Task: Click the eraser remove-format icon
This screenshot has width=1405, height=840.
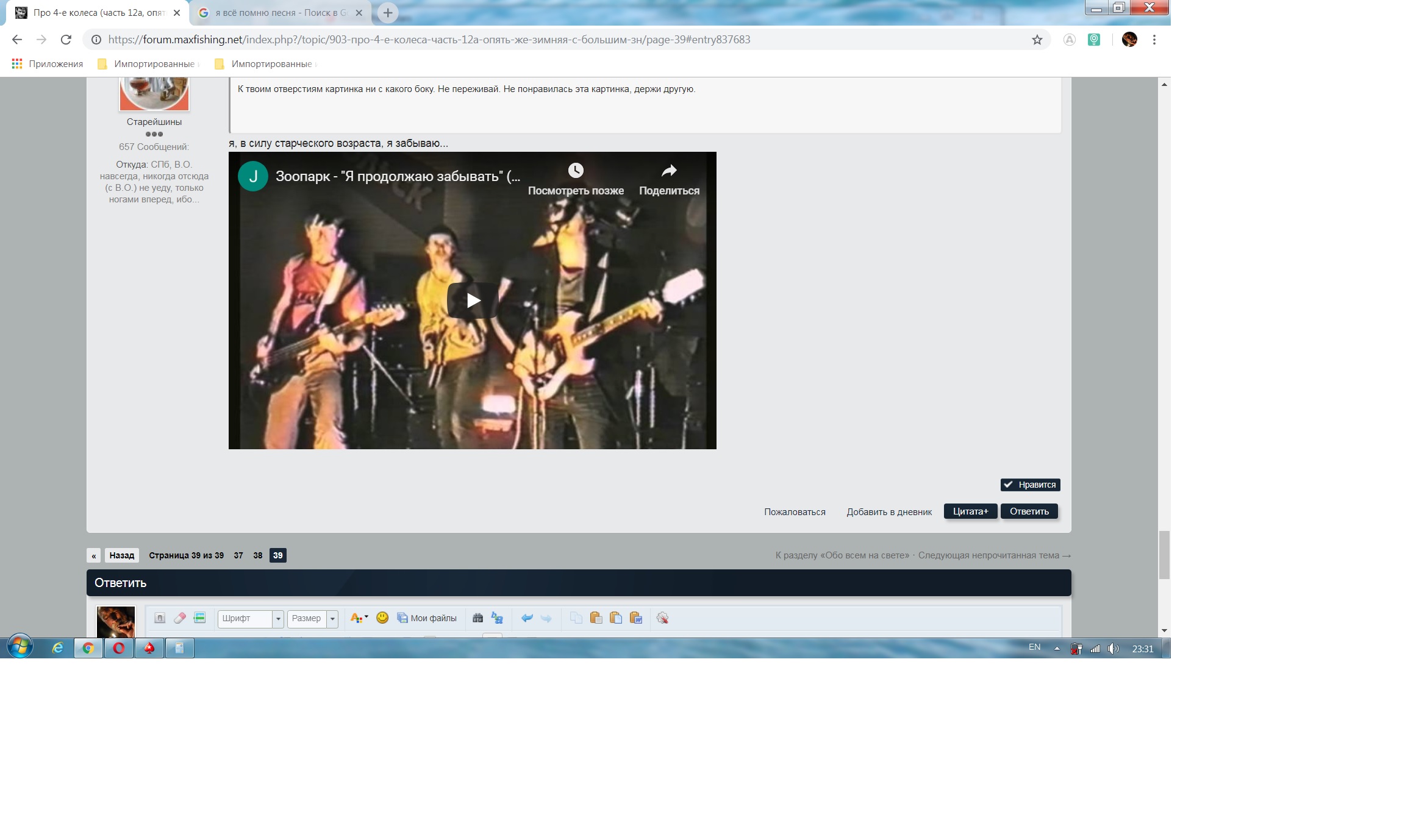Action: click(180, 618)
